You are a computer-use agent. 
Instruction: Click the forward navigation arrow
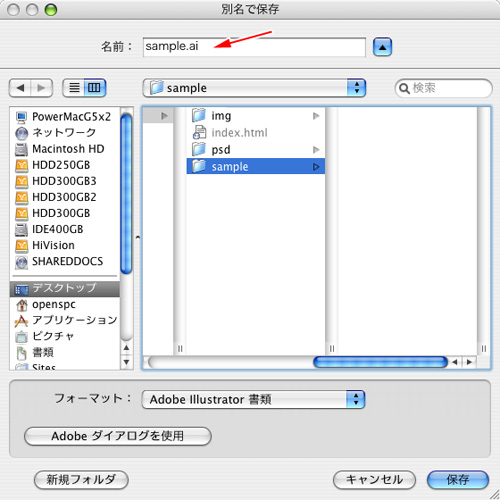(42, 88)
